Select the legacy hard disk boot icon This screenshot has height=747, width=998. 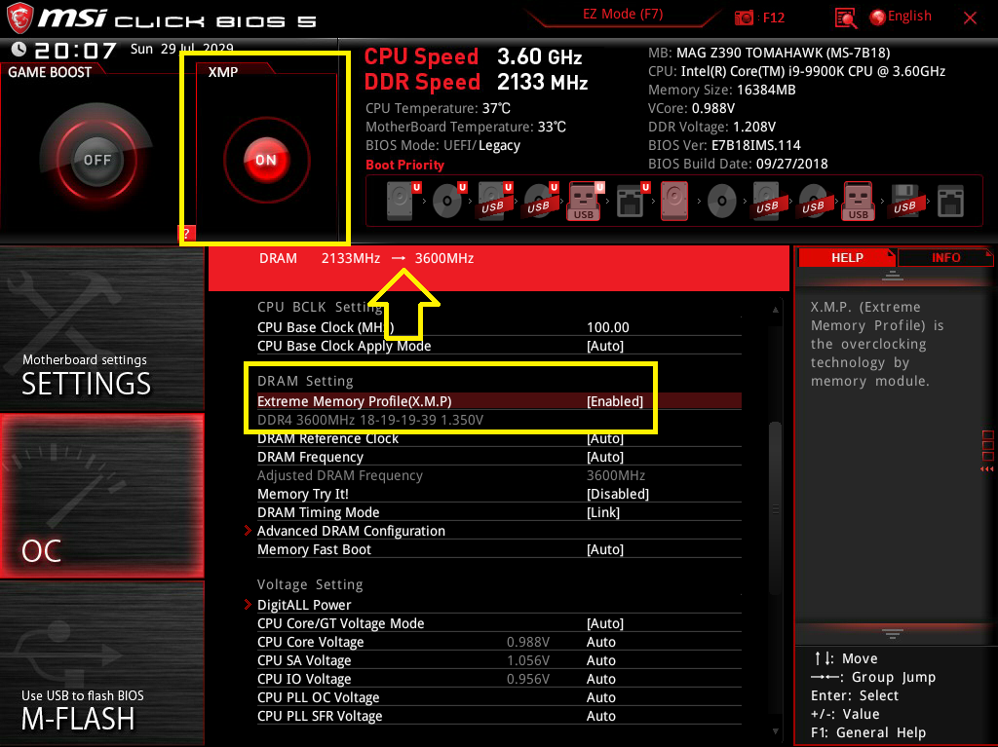point(674,201)
